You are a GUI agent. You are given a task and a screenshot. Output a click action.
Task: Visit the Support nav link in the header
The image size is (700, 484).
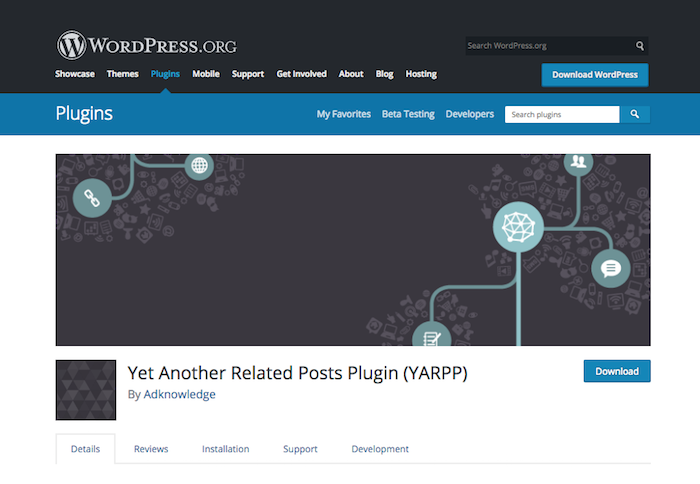(x=248, y=74)
